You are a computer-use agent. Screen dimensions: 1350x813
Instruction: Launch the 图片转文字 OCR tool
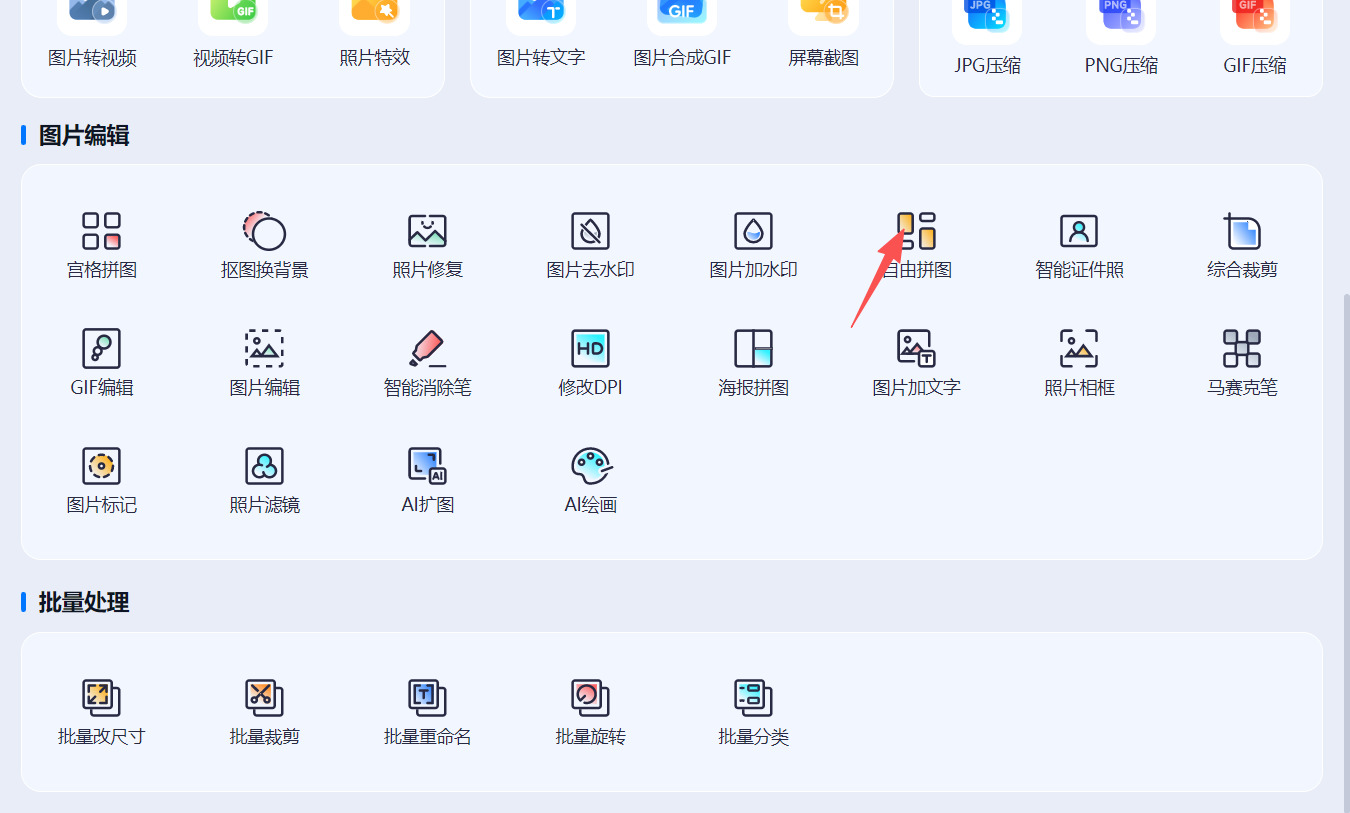(541, 35)
